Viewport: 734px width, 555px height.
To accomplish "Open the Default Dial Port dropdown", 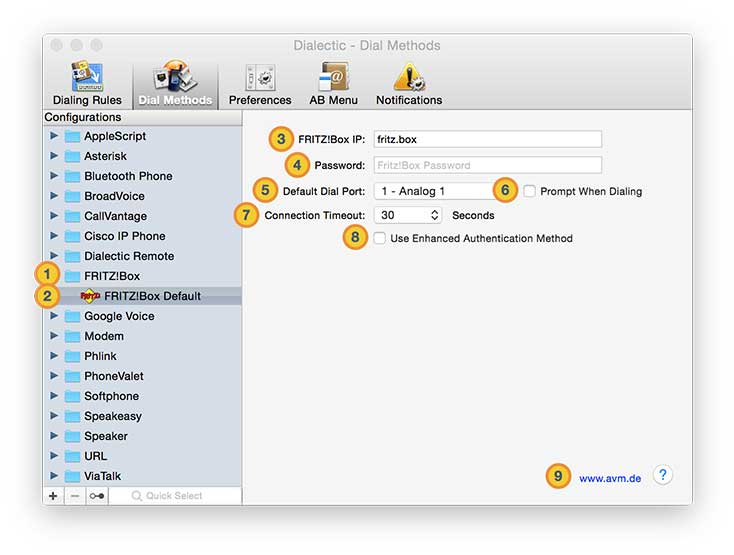I will [x=434, y=191].
